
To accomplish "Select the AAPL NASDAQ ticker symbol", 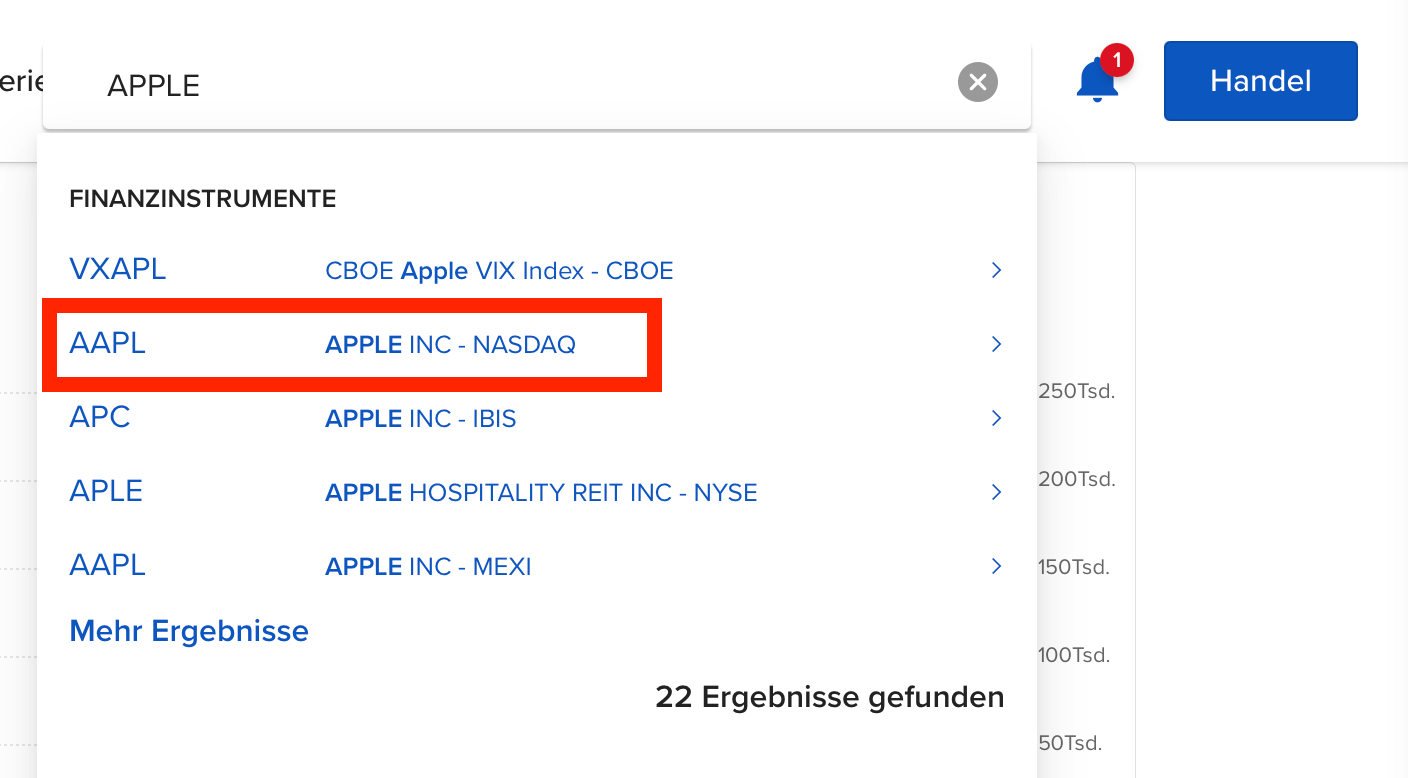I will pos(107,343).
